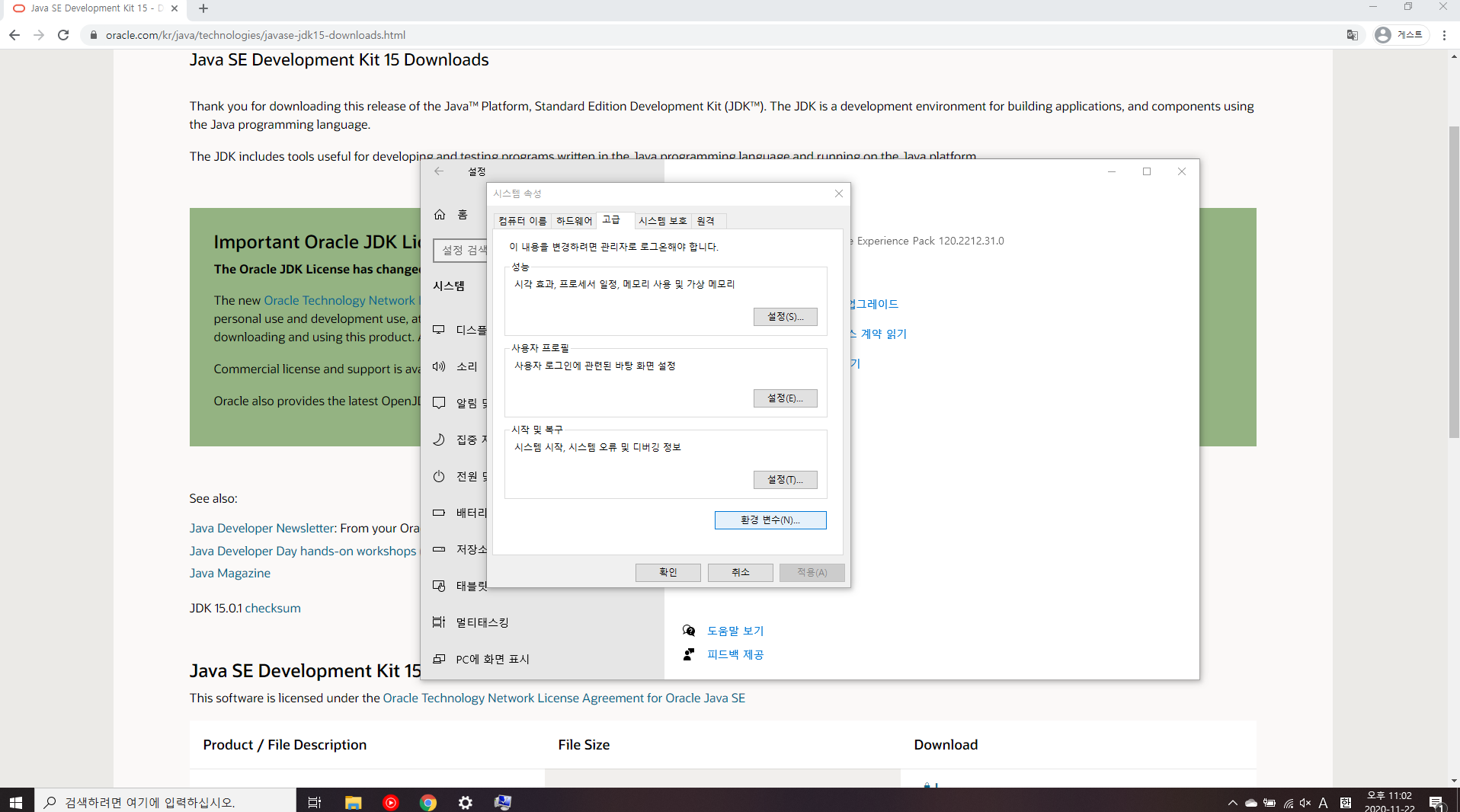This screenshot has height=812, width=1460.
Task: Open Oracle Technology Network License Agreement link
Action: 564,698
